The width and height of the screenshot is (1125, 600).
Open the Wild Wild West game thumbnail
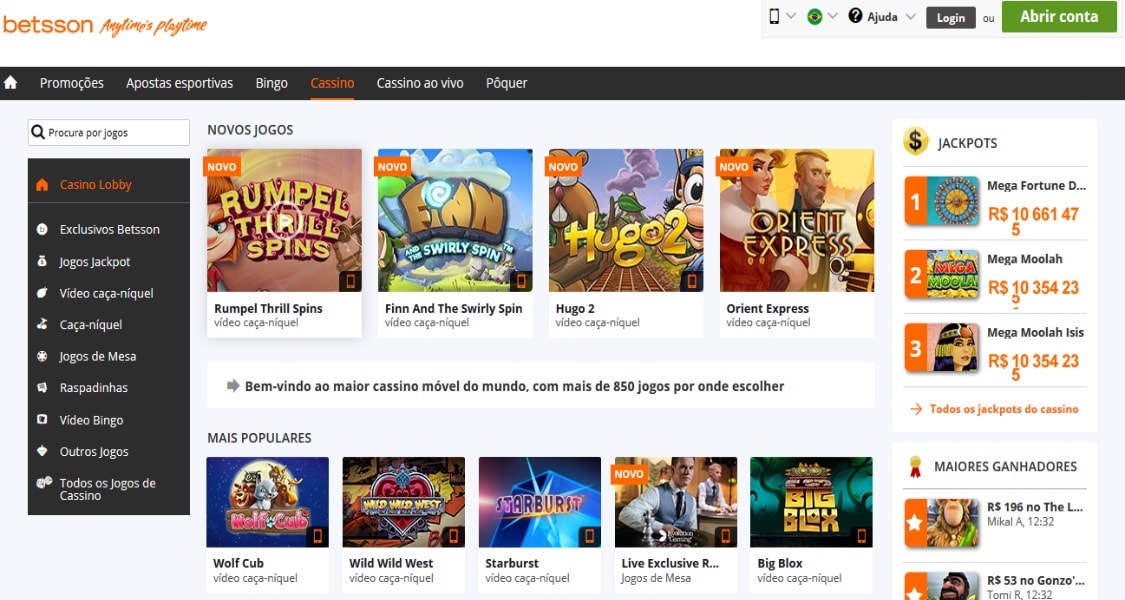click(403, 502)
